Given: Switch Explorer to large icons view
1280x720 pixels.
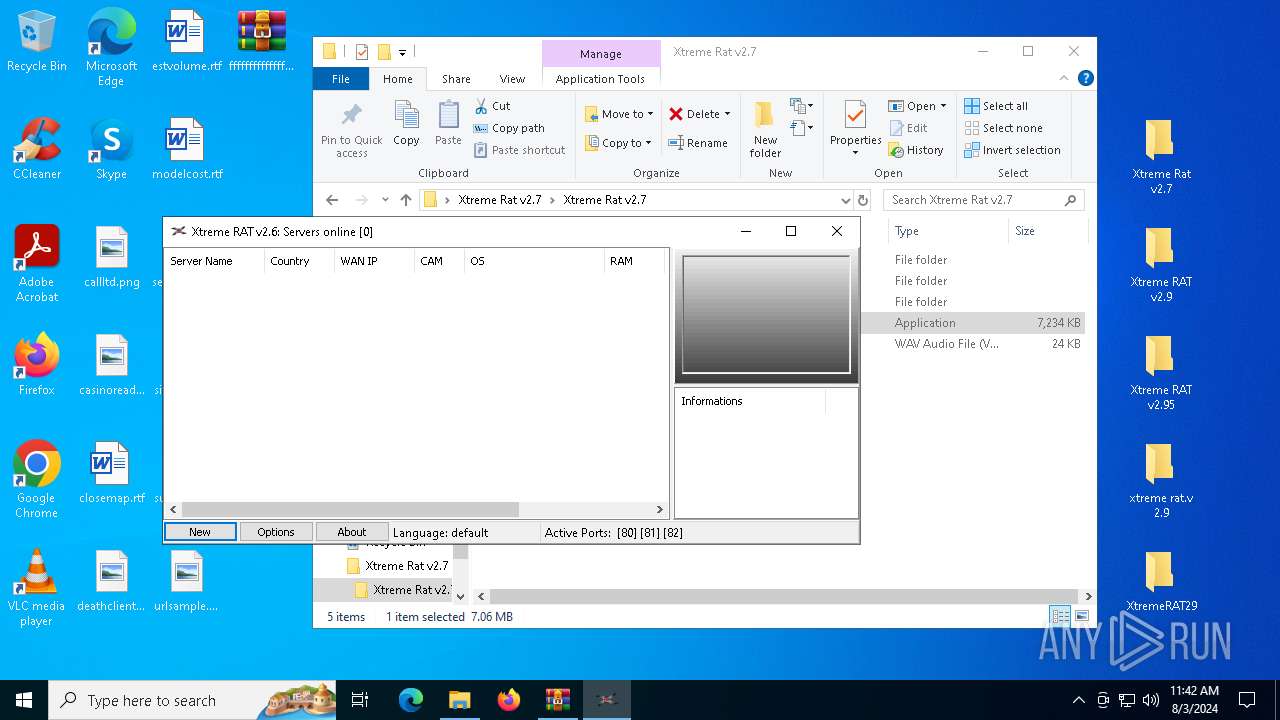Looking at the screenshot, I should pyautogui.click(x=1081, y=616).
